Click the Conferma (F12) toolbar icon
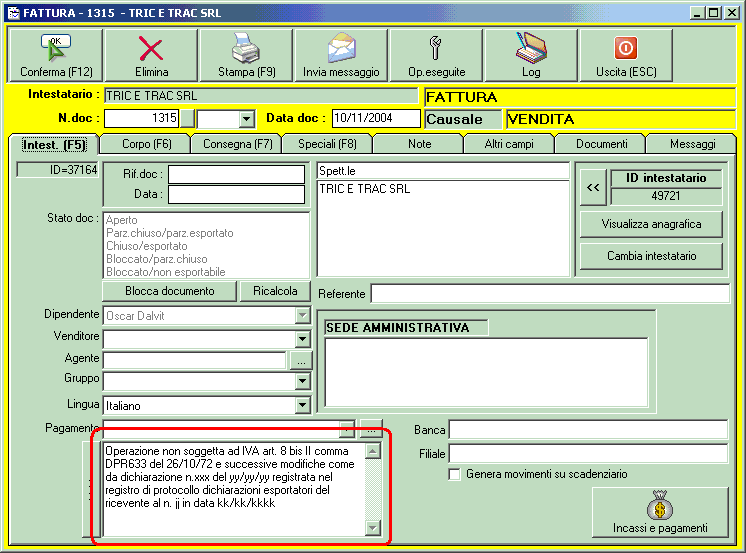This screenshot has height=553, width=746. 56,48
